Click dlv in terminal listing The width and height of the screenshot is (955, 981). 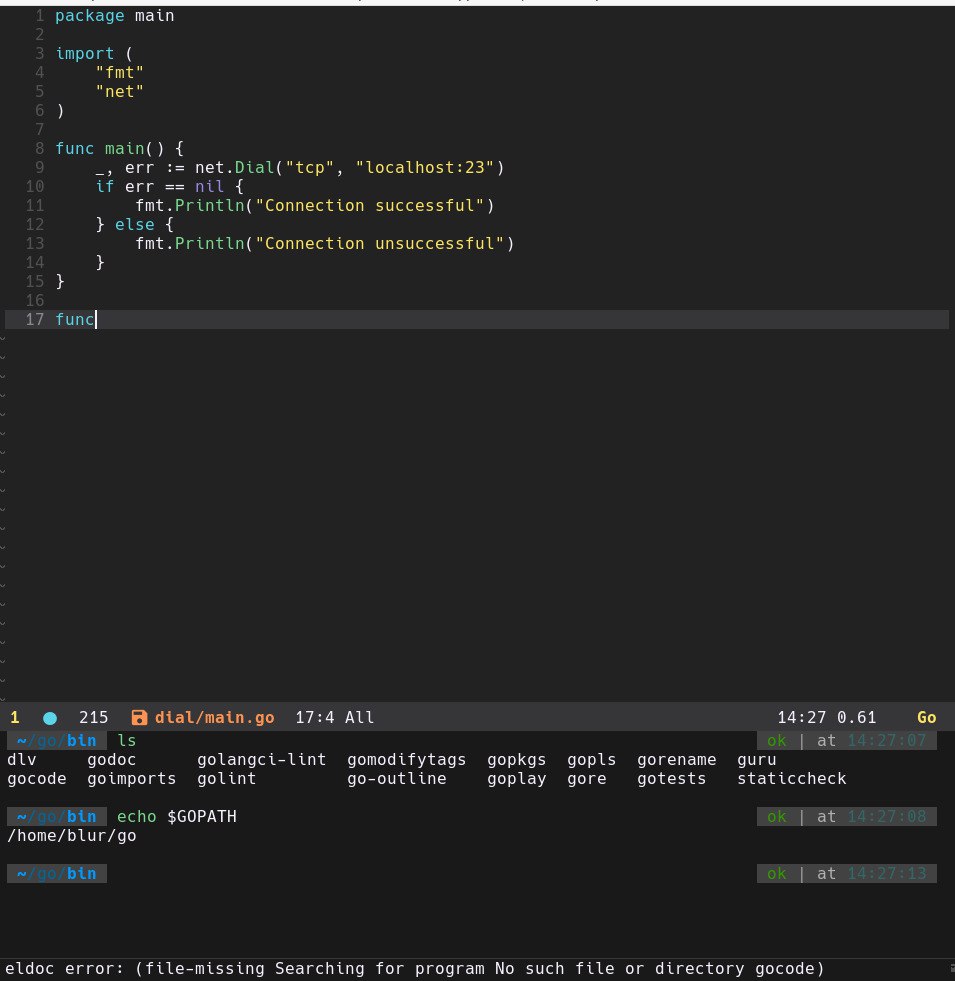22,760
